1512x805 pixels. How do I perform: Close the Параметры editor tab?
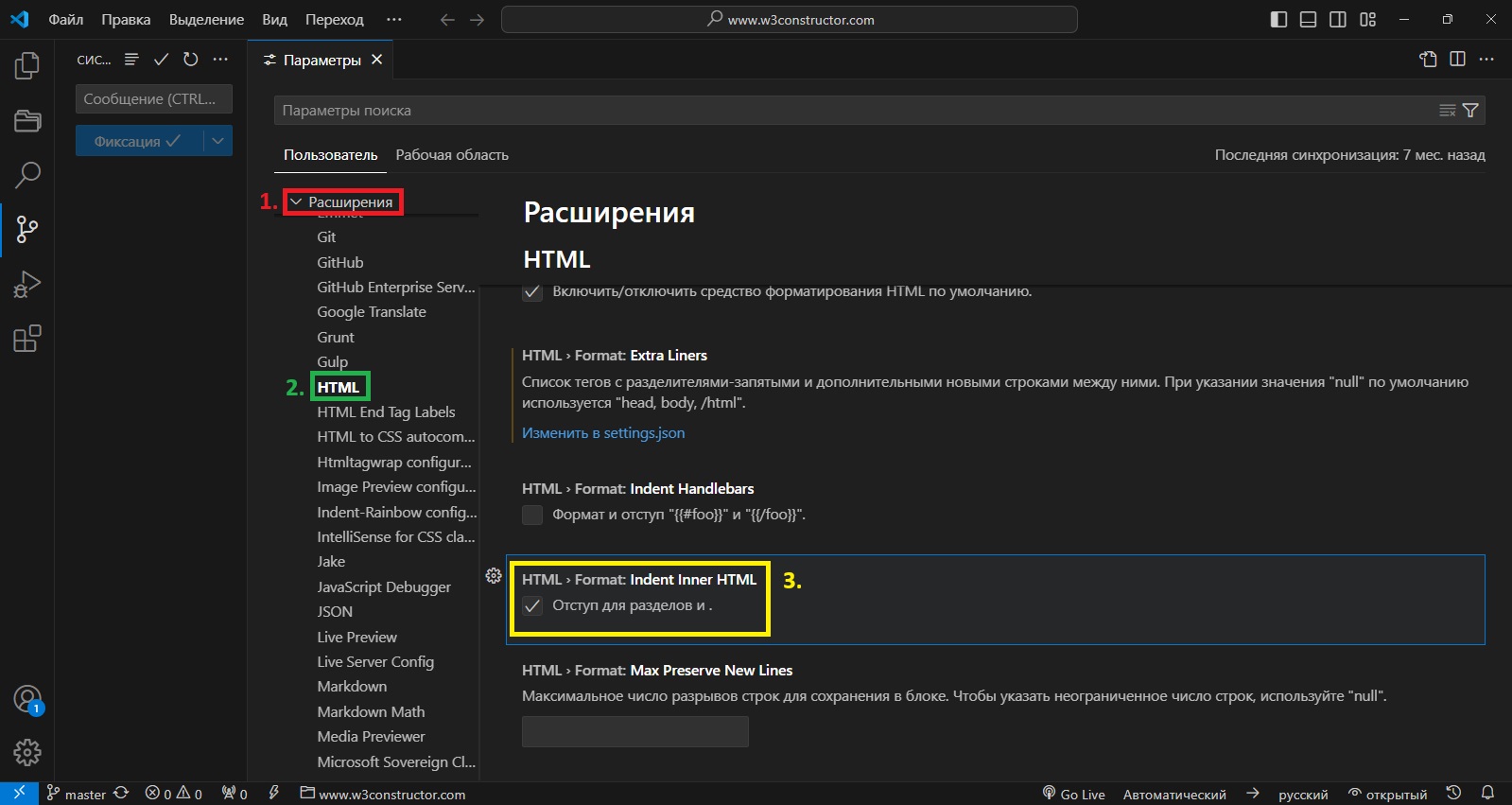tap(376, 60)
